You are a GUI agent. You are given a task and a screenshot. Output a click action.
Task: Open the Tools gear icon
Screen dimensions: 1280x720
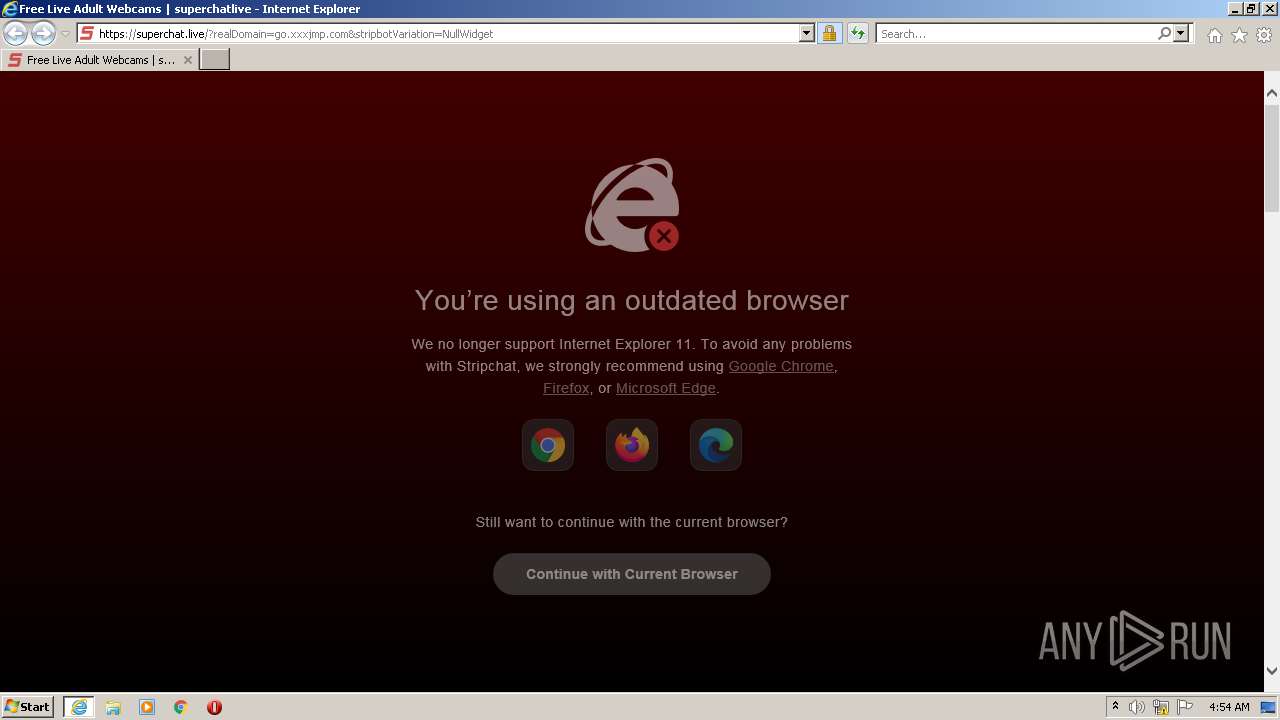1264,35
